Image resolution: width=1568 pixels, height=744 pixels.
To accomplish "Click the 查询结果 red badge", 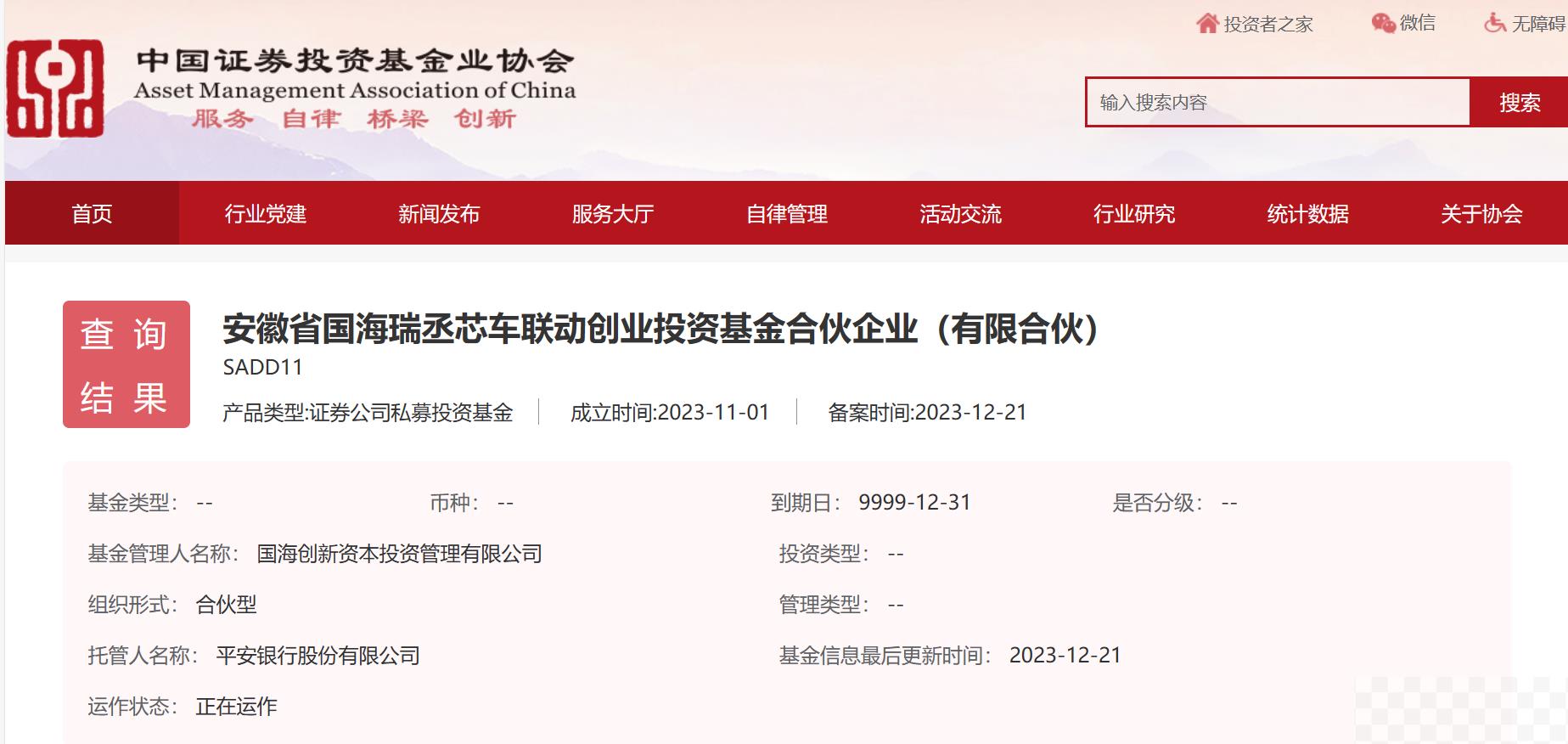I will [x=126, y=364].
